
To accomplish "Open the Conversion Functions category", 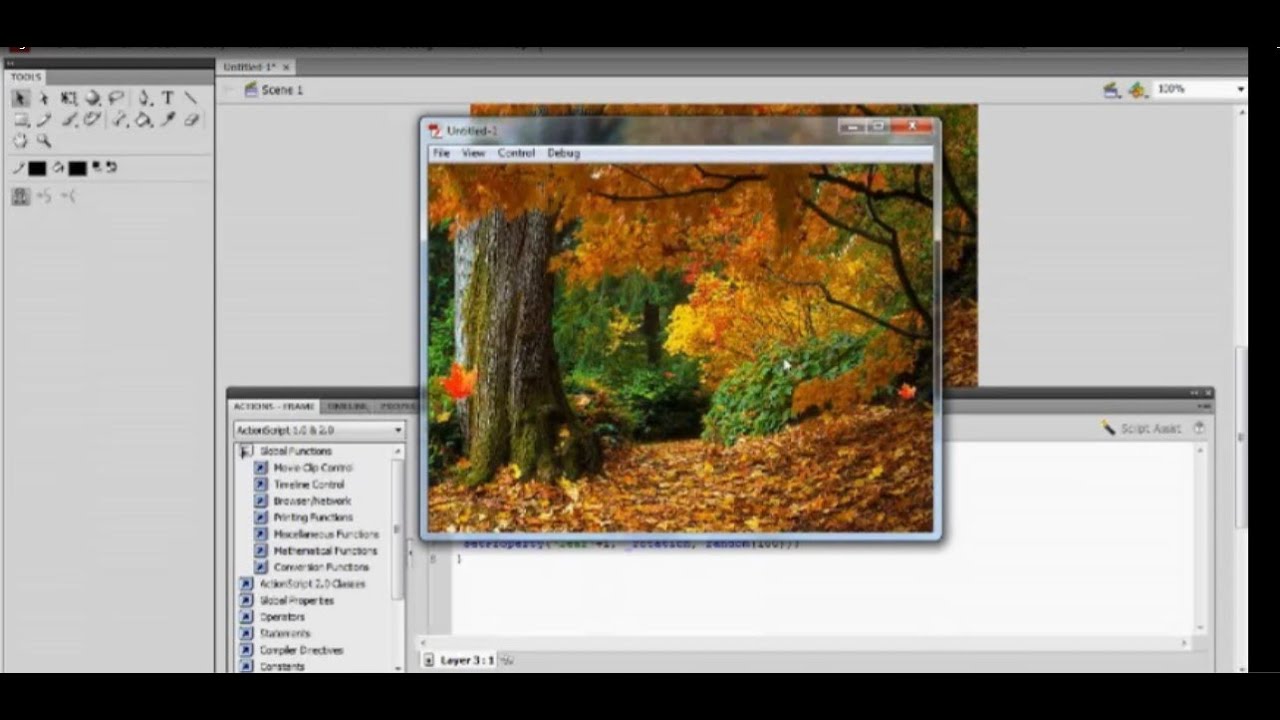I will coord(321,567).
